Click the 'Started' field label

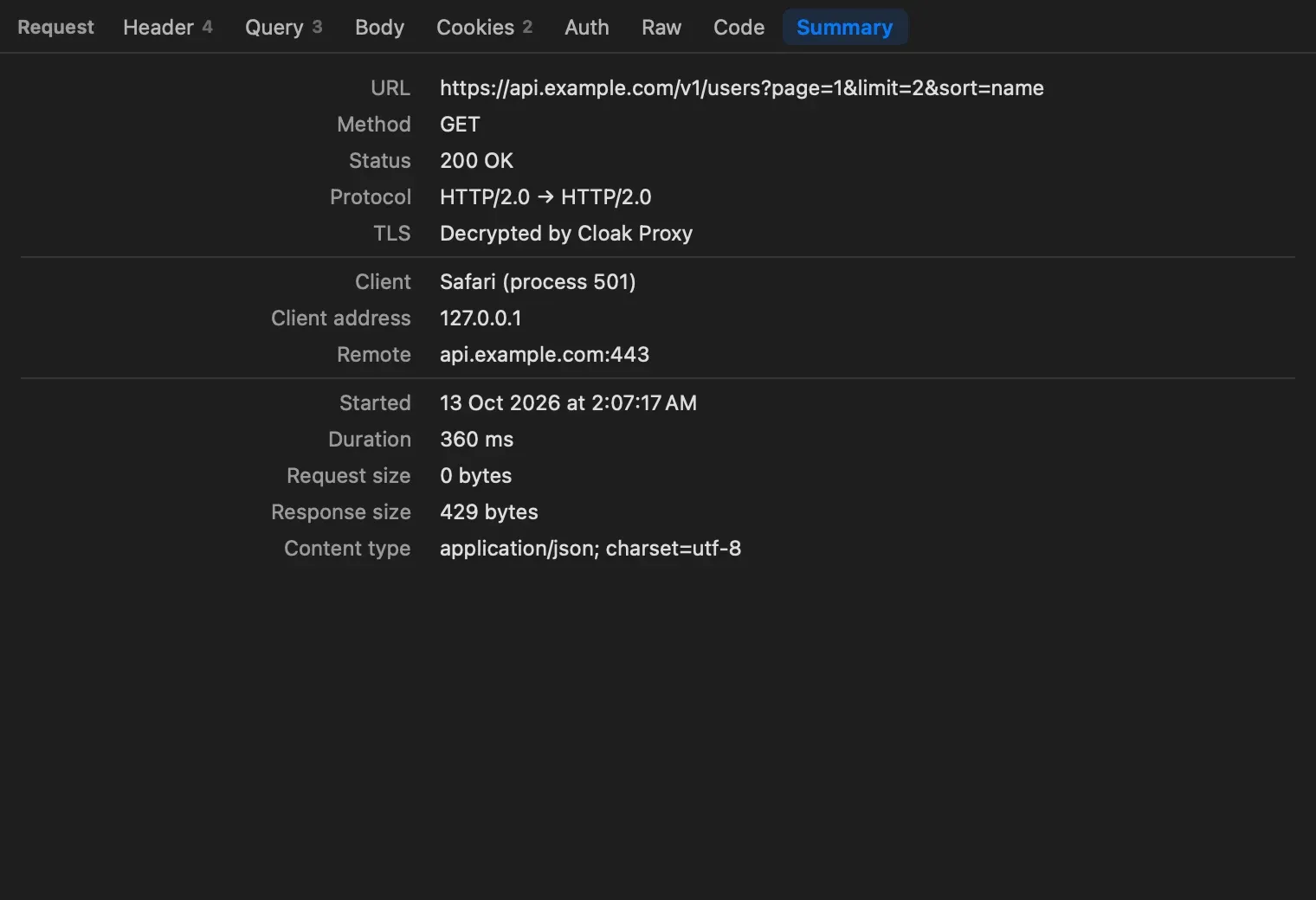click(x=375, y=403)
